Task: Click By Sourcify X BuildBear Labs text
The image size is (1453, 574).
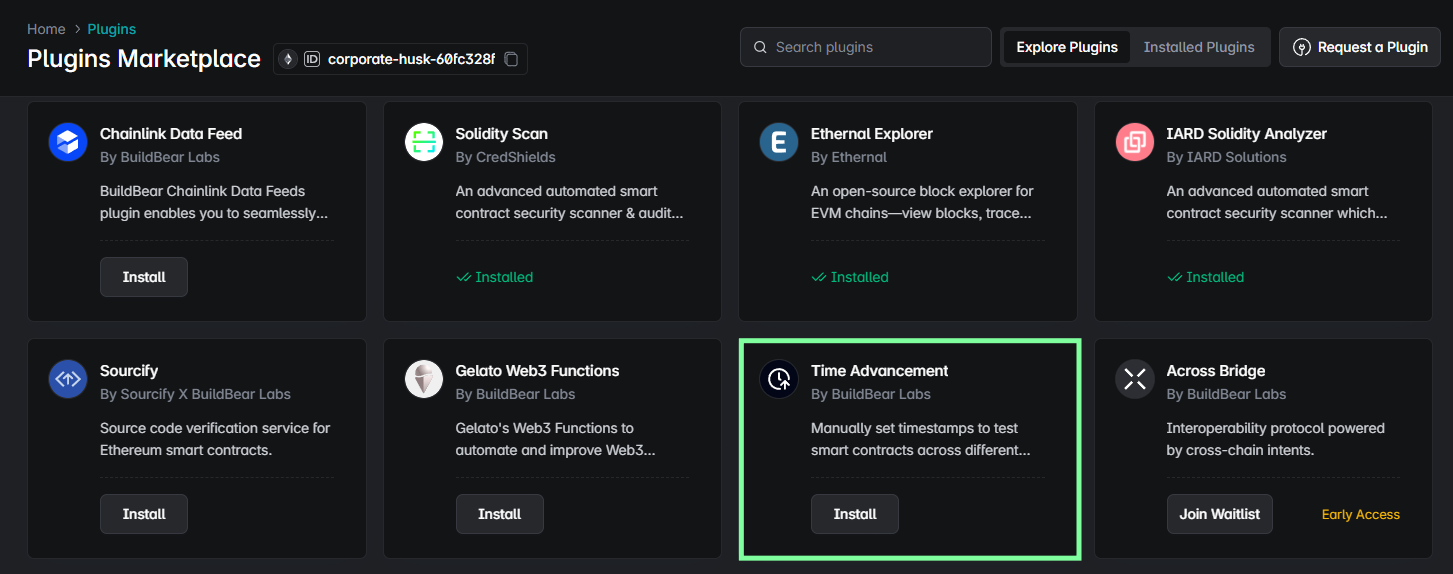Action: click(195, 394)
